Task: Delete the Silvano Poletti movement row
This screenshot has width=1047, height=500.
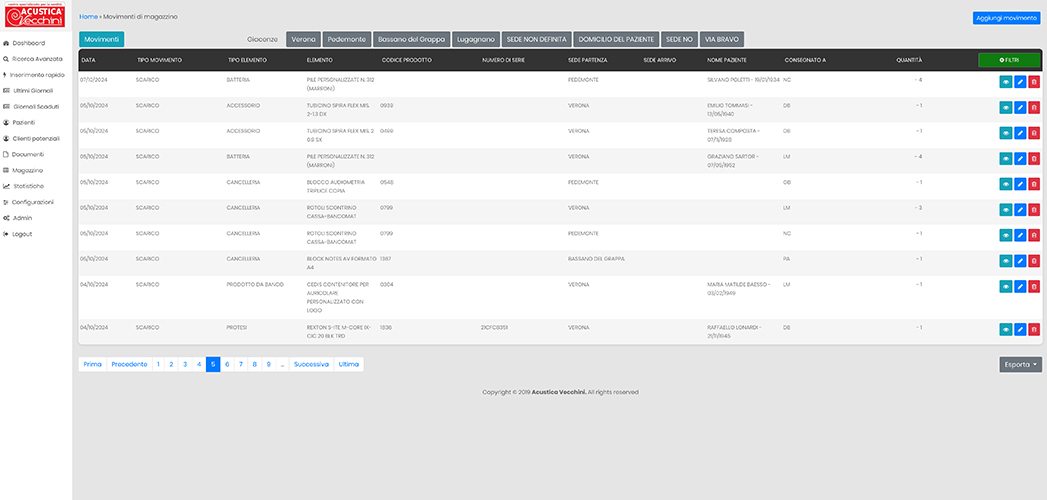Action: click(1034, 82)
